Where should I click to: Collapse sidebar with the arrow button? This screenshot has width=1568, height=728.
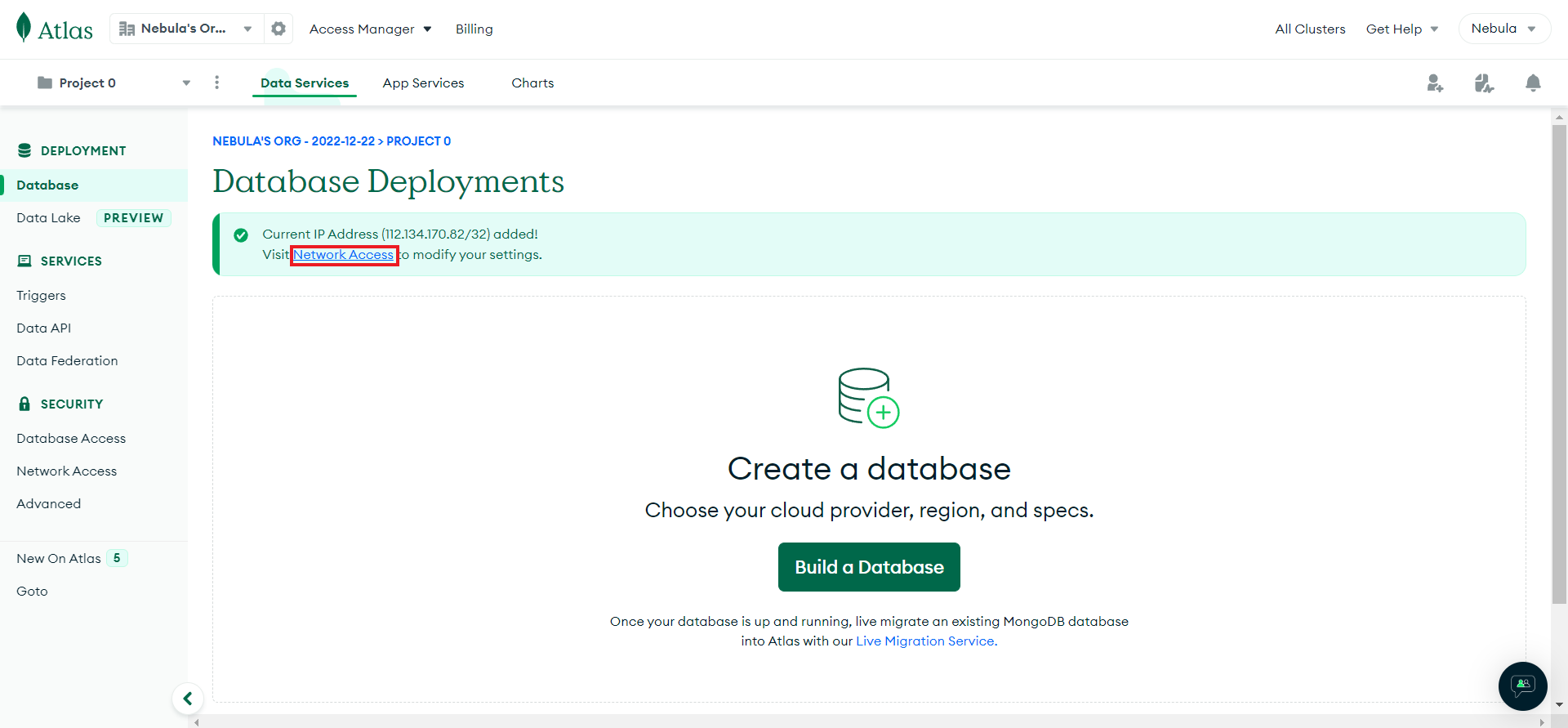(188, 699)
